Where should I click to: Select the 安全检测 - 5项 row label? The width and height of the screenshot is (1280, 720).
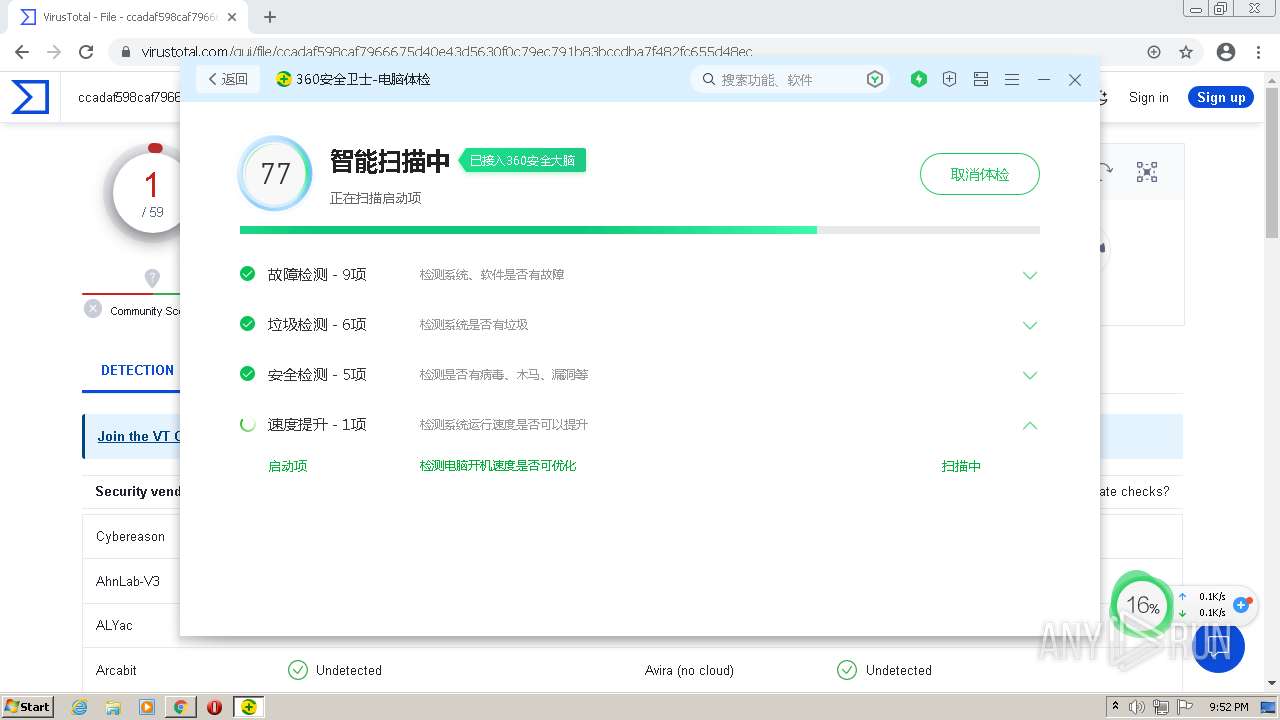click(x=317, y=374)
